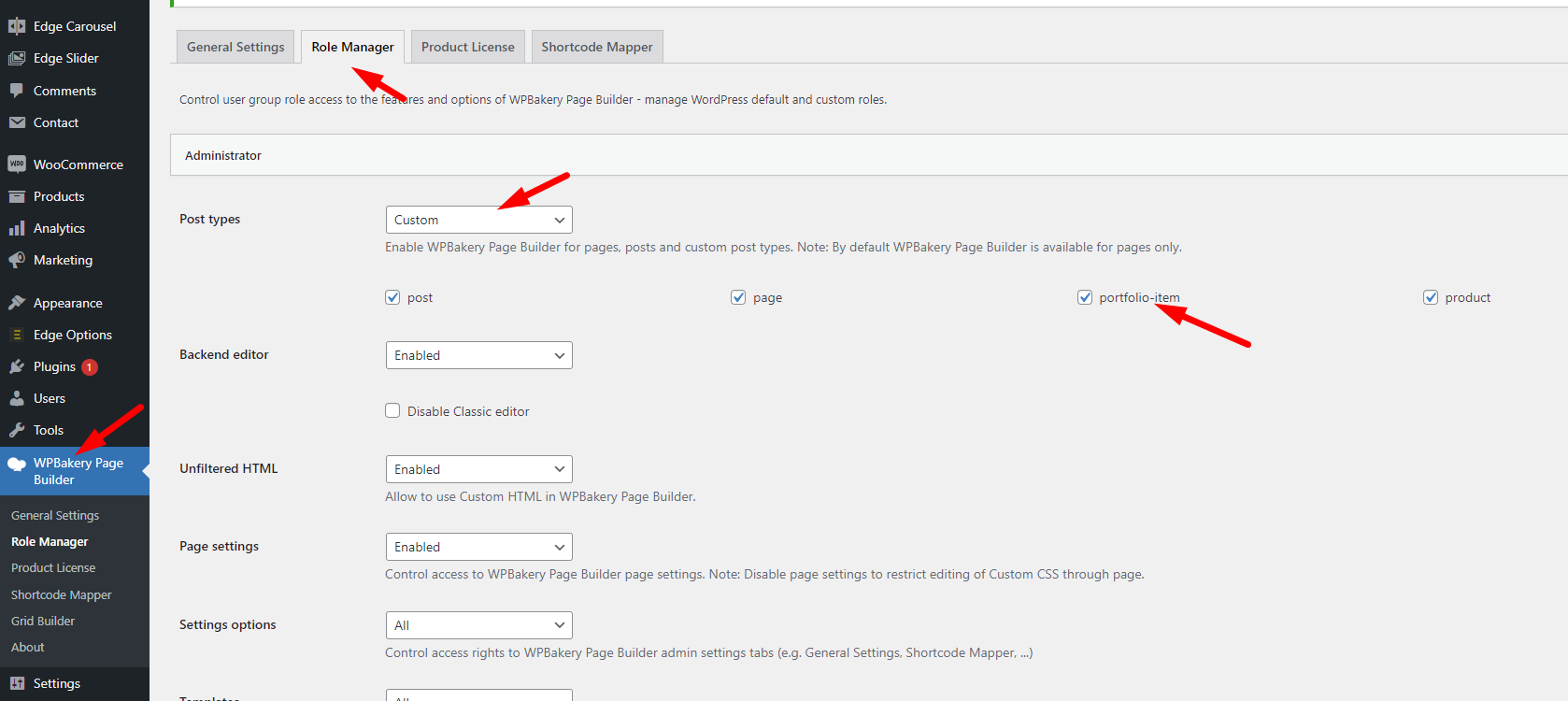This screenshot has width=1568, height=701.
Task: Uncheck the portfolio-item checkbox
Action: pyautogui.click(x=1085, y=297)
